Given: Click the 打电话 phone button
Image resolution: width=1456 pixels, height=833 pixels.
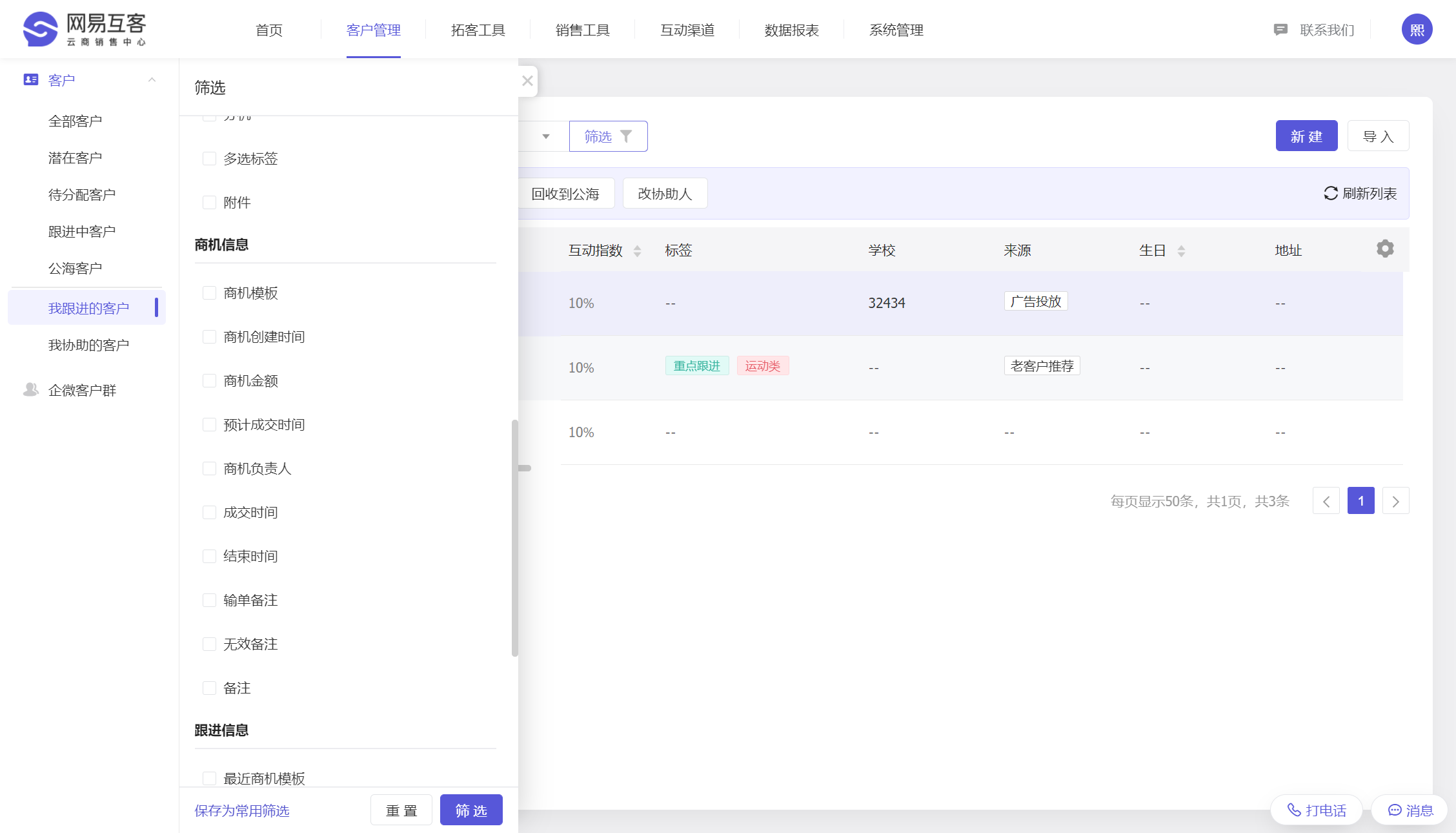Looking at the screenshot, I should 1316,810.
